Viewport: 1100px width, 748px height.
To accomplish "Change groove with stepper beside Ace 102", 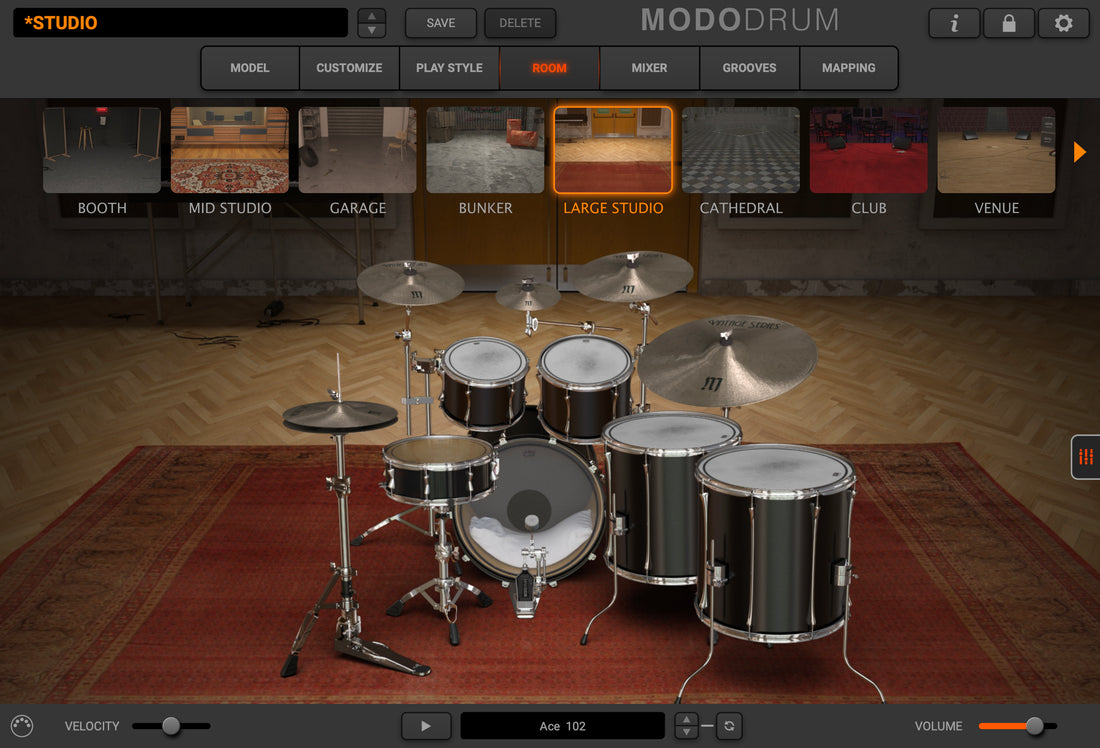I will pyautogui.click(x=686, y=726).
